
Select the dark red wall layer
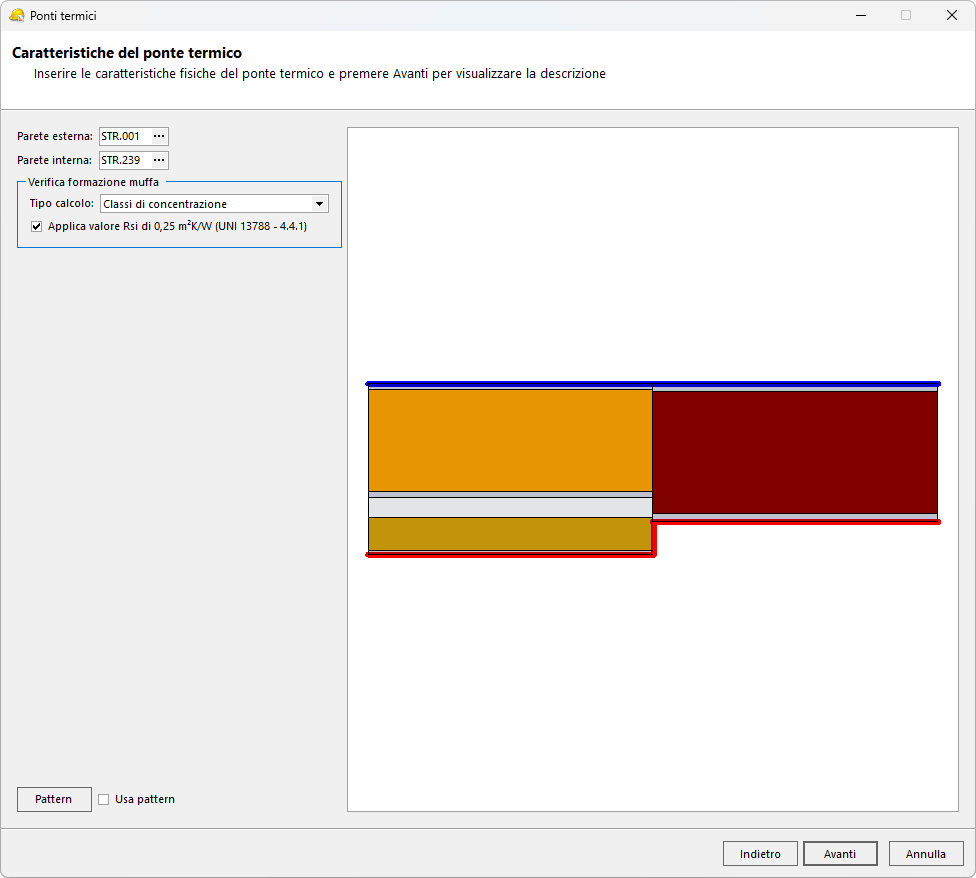click(795, 452)
